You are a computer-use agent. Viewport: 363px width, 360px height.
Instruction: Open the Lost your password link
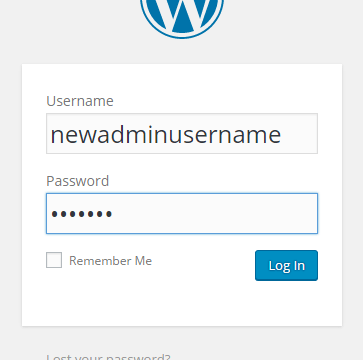pos(108,356)
